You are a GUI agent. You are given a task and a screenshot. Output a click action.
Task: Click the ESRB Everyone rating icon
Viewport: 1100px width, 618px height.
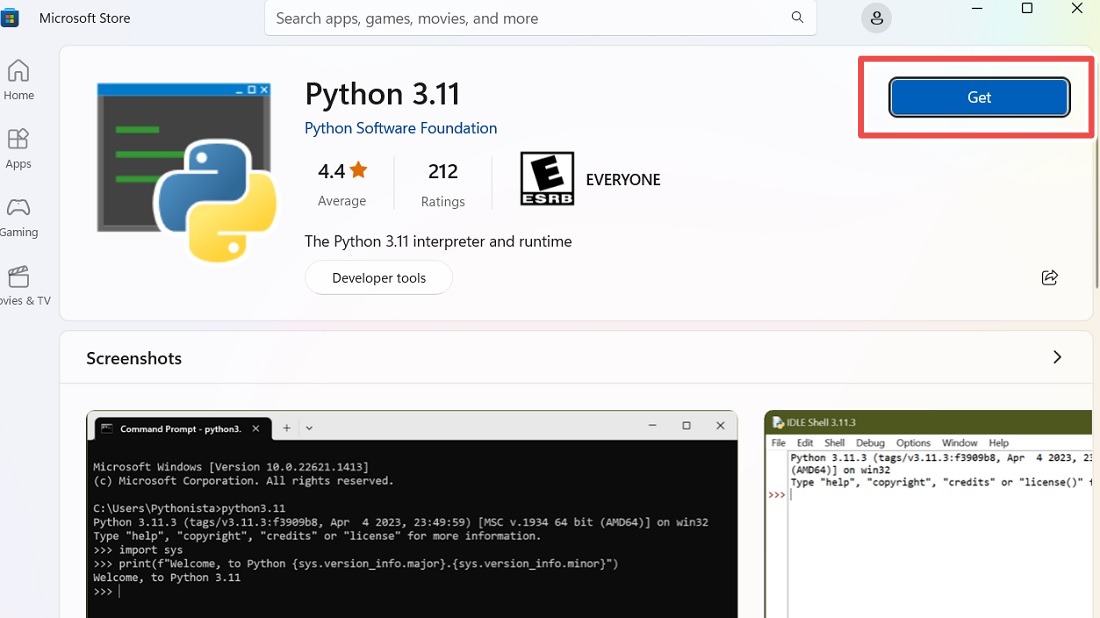pyautogui.click(x=546, y=178)
